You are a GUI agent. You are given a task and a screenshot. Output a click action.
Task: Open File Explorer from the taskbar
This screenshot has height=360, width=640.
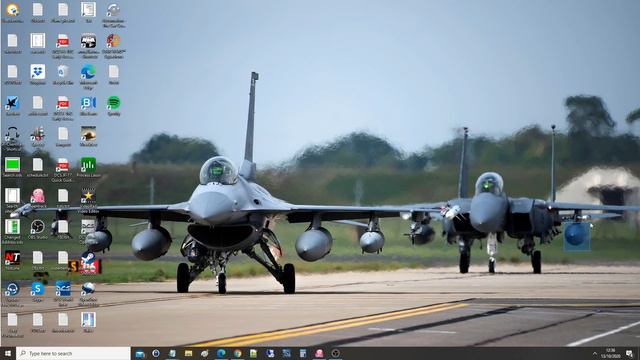click(189, 353)
